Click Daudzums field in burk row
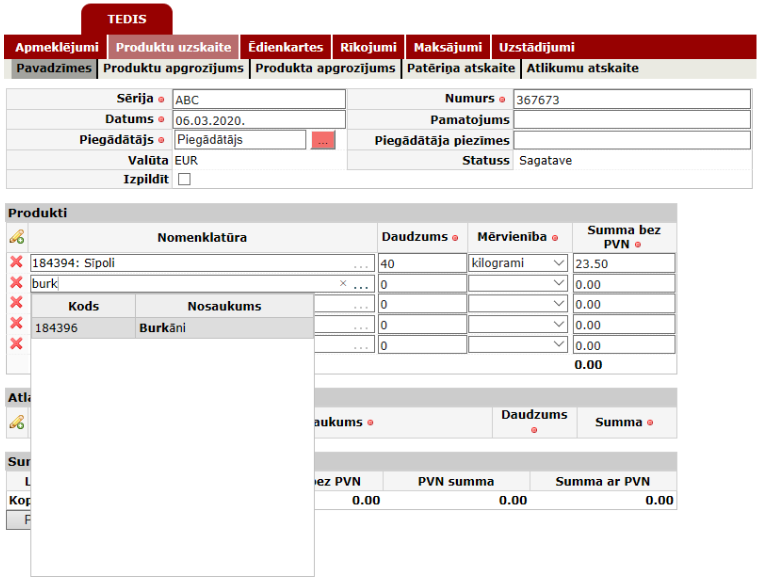This screenshot has height=585, width=760. point(422,284)
